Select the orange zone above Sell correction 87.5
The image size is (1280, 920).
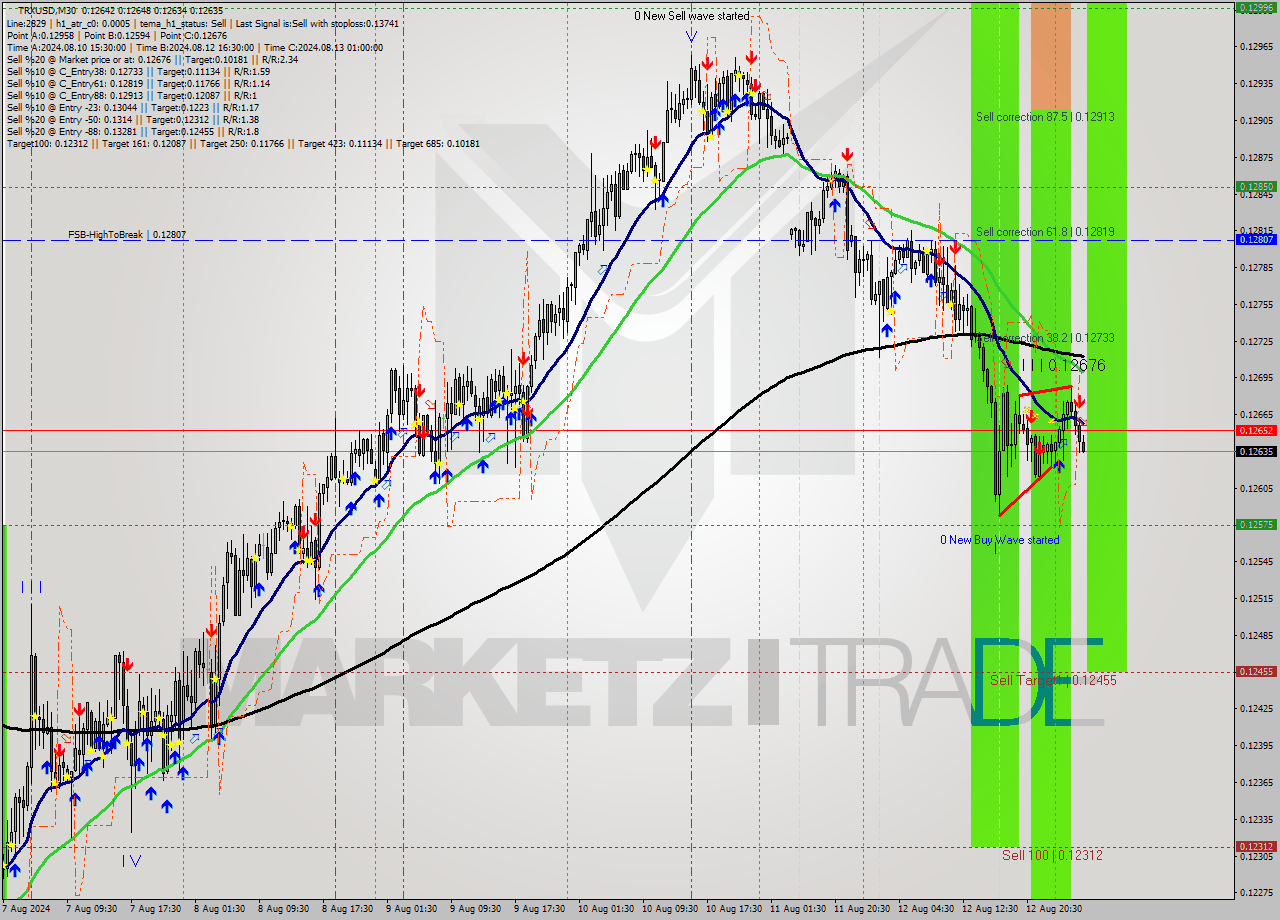pos(1050,55)
